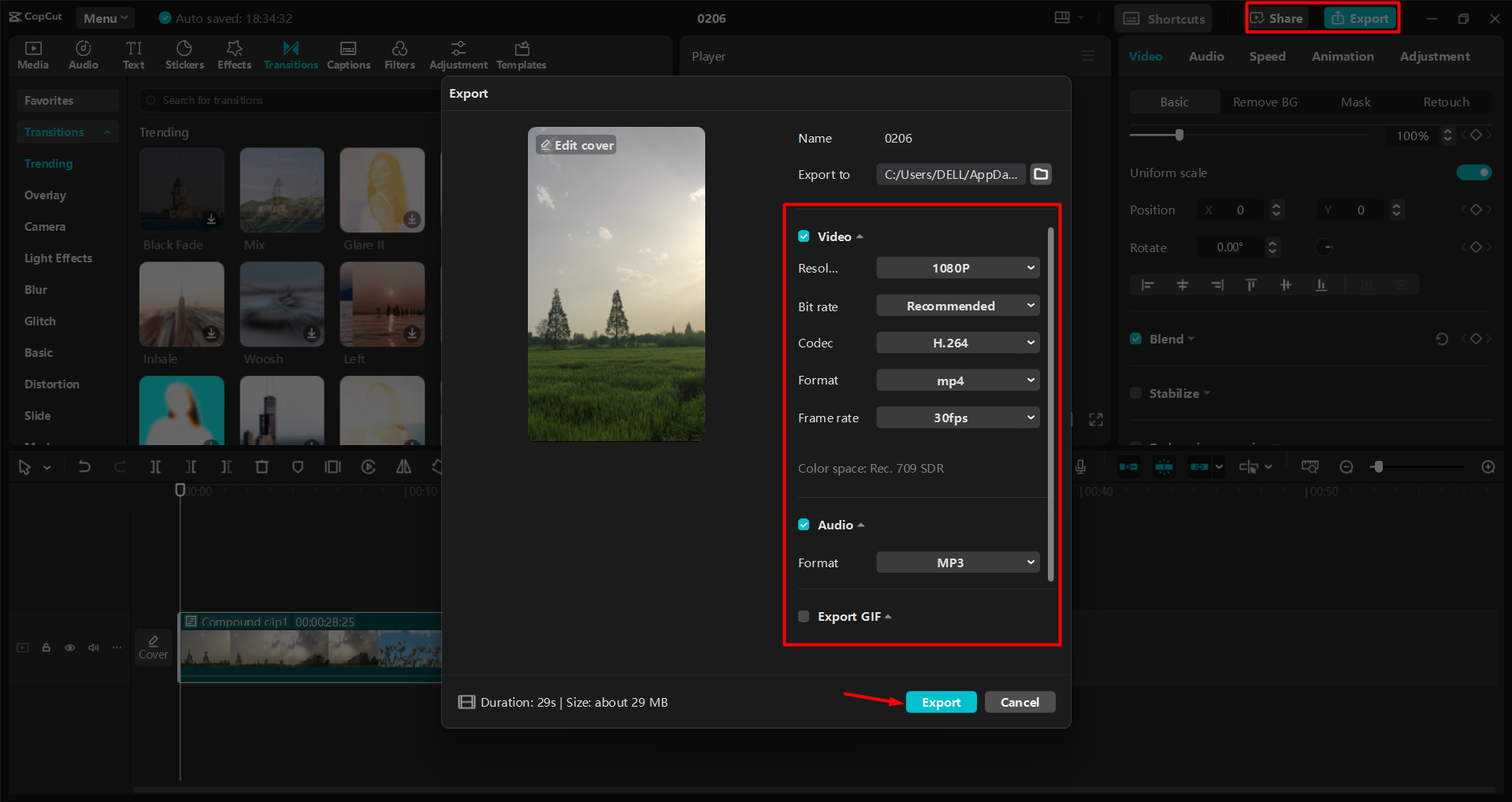The height and width of the screenshot is (802, 1512).
Task: Hide the Compound clip1 track
Action: coord(69,647)
